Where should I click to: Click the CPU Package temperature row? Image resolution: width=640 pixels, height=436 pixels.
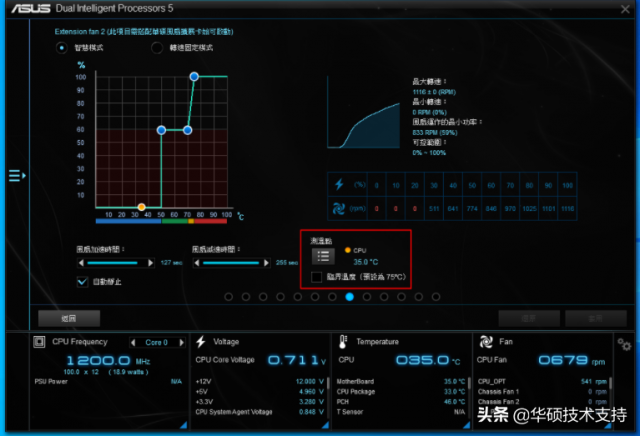[401, 392]
